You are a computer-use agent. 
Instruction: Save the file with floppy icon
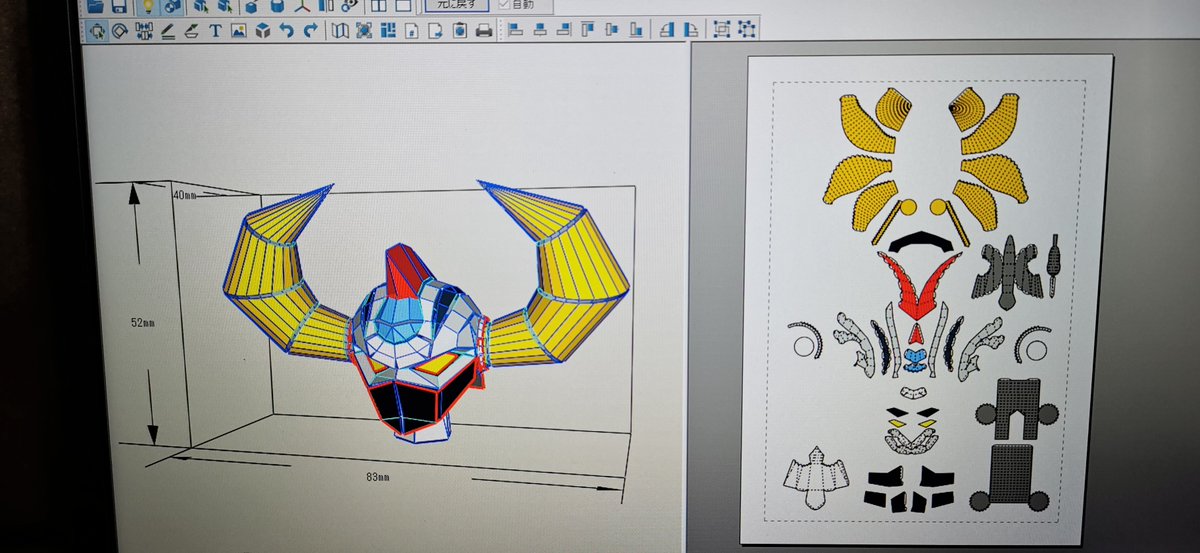pos(119,6)
